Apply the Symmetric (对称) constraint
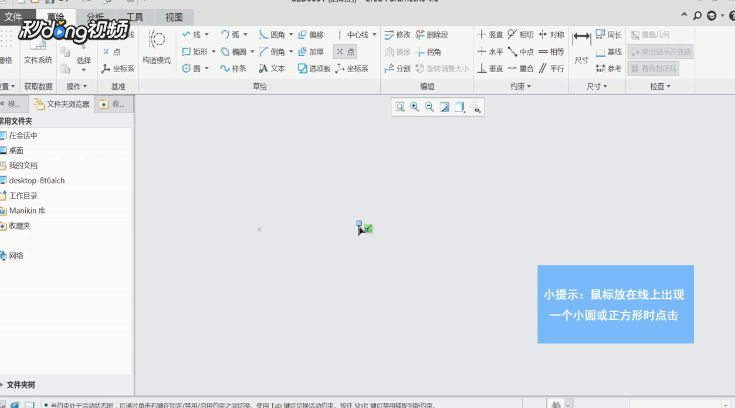 552,34
